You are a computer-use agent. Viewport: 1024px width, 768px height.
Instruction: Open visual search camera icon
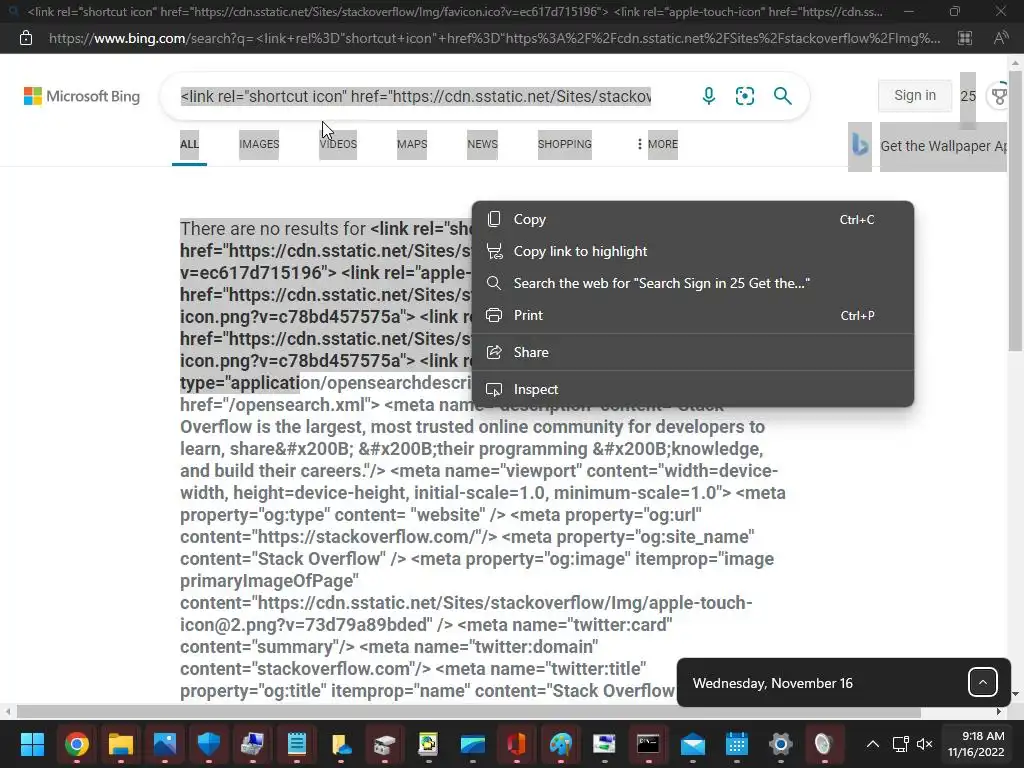(x=745, y=96)
